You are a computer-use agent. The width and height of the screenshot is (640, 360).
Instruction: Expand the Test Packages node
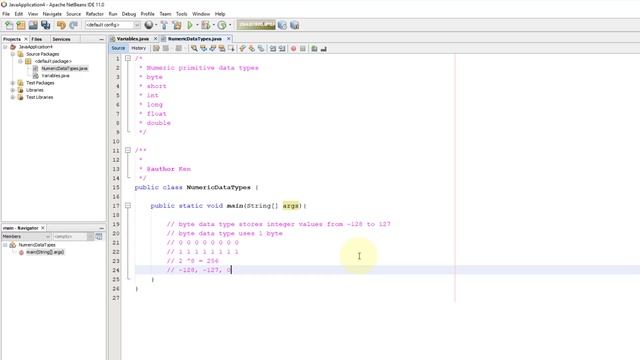[x=13, y=83]
